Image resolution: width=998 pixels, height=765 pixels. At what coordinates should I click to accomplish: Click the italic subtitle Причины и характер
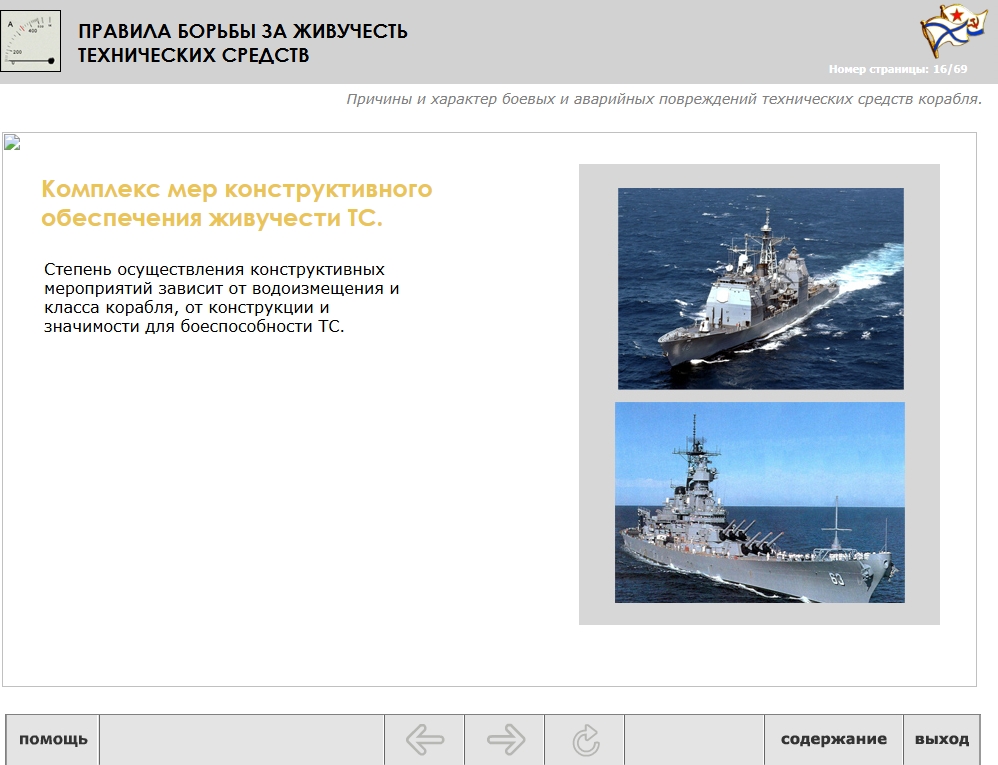[663, 99]
